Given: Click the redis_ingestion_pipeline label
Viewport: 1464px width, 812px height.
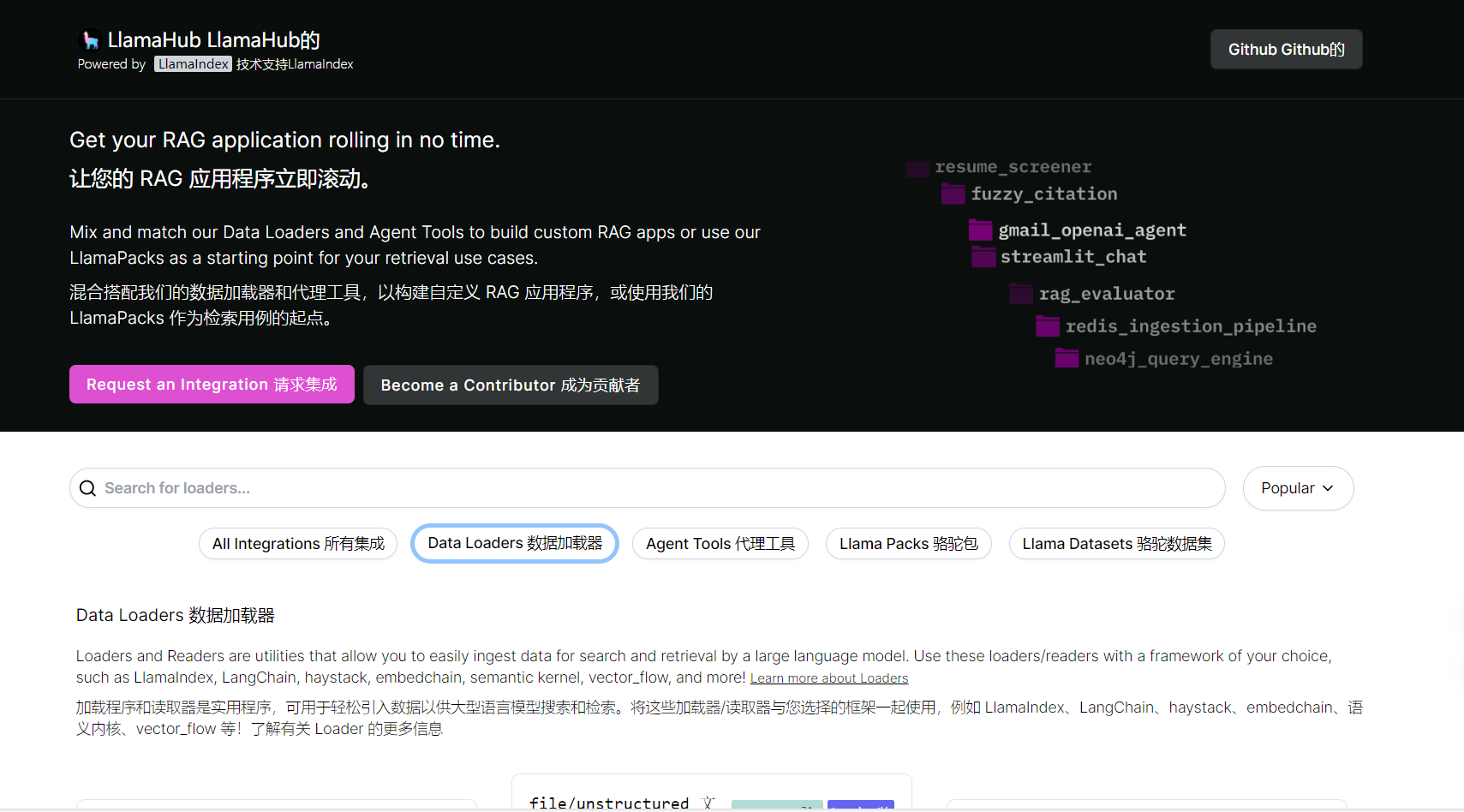Looking at the screenshot, I should click(1191, 326).
